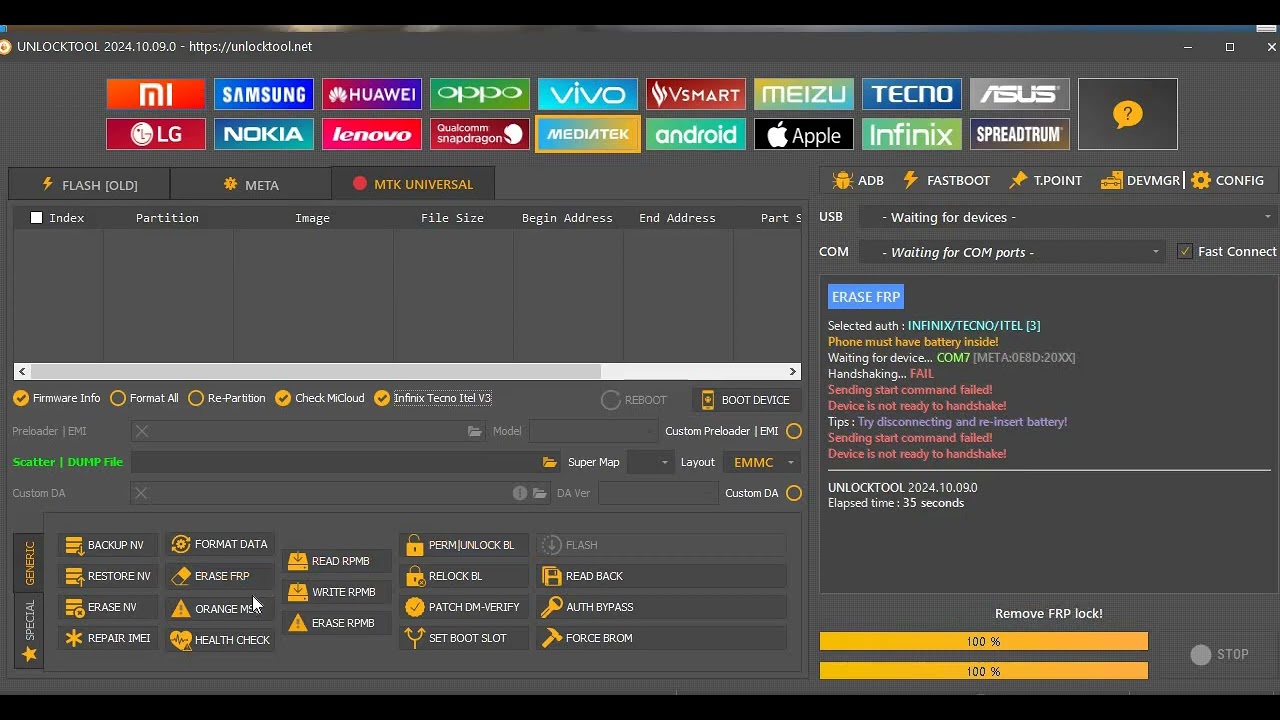Open the DEVMGR tab
Viewport: 1280px width, 720px height.
tap(1141, 180)
